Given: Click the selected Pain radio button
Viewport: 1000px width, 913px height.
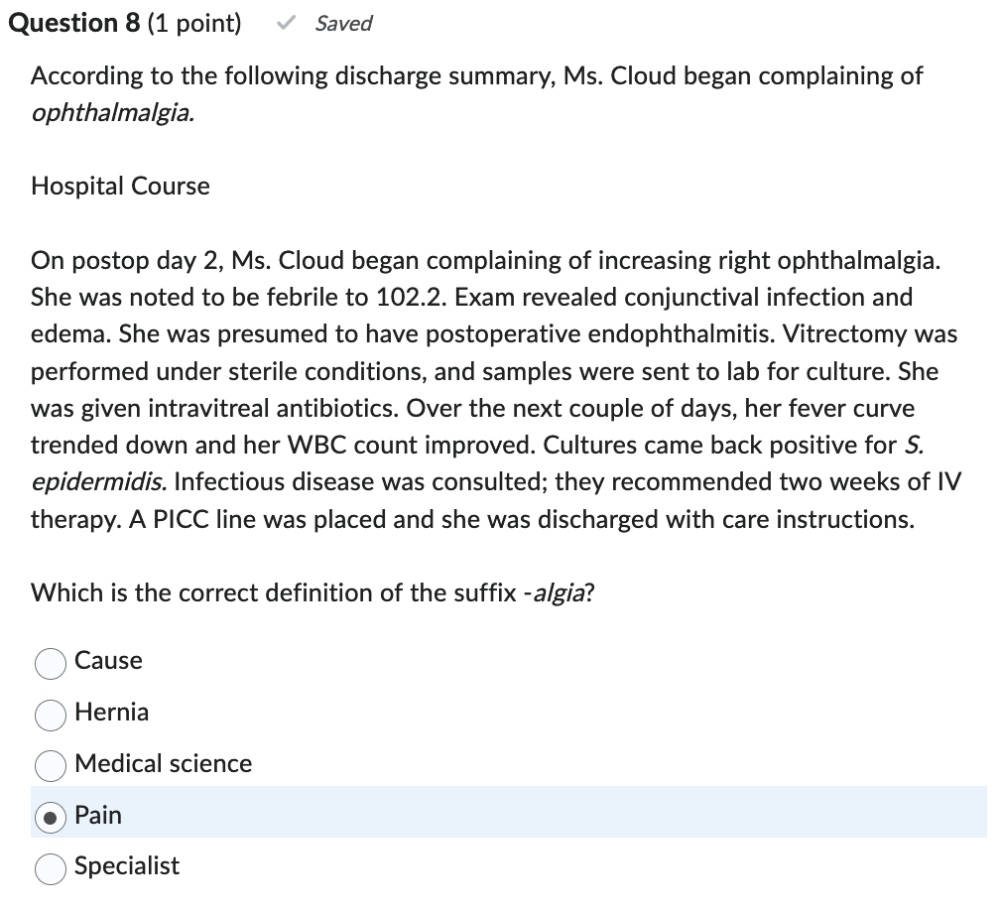Looking at the screenshot, I should (x=51, y=817).
